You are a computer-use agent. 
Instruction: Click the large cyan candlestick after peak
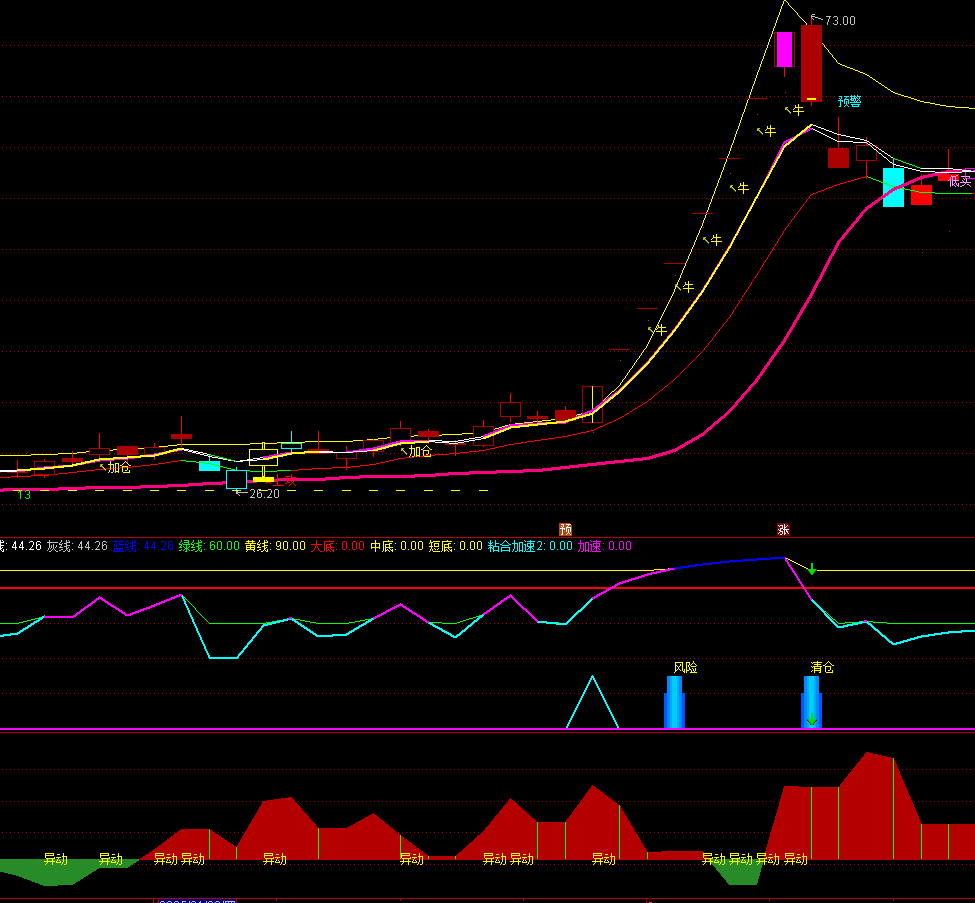coord(893,187)
